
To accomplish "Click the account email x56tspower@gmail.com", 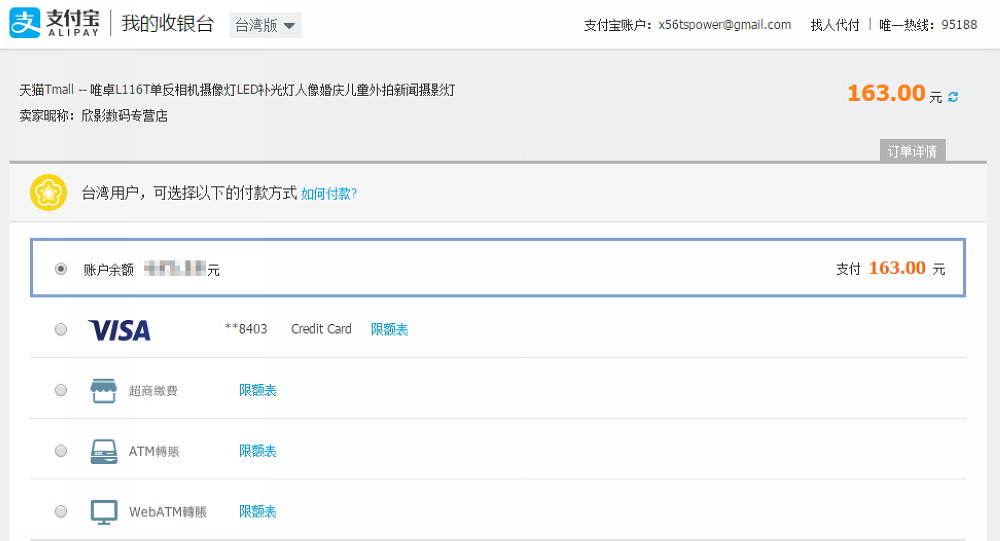I will pos(724,25).
